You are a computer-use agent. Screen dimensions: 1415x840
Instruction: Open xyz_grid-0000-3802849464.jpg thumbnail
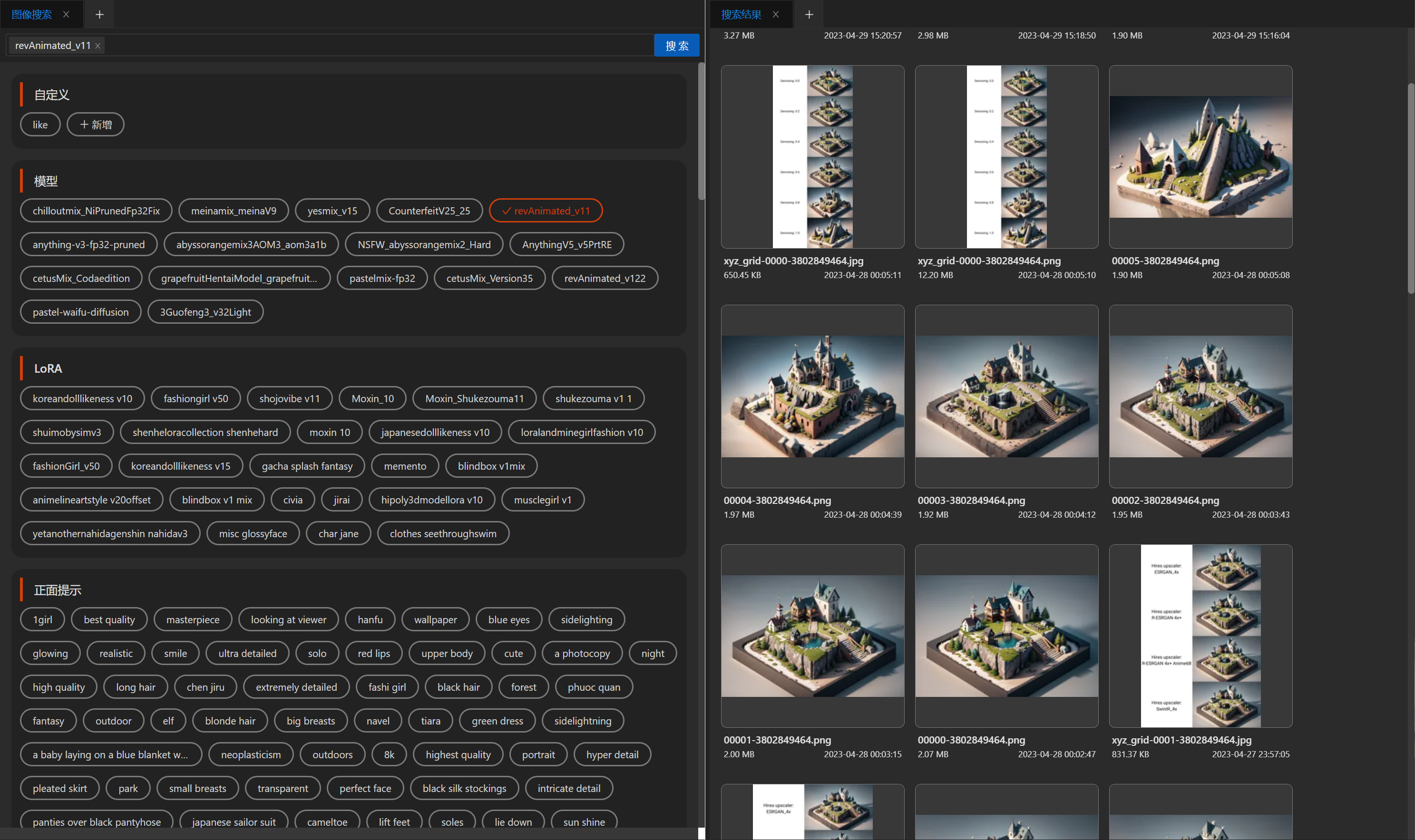tap(812, 157)
